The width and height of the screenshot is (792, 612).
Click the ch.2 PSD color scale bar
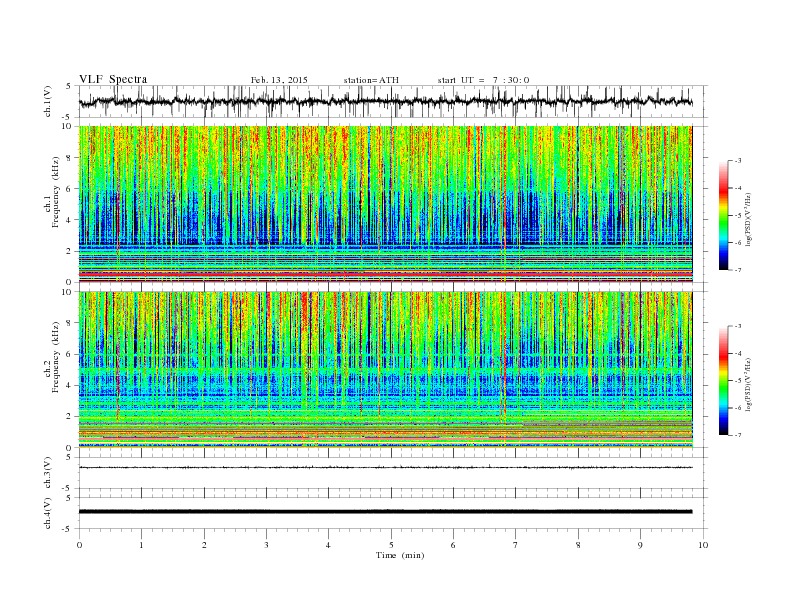pos(723,380)
